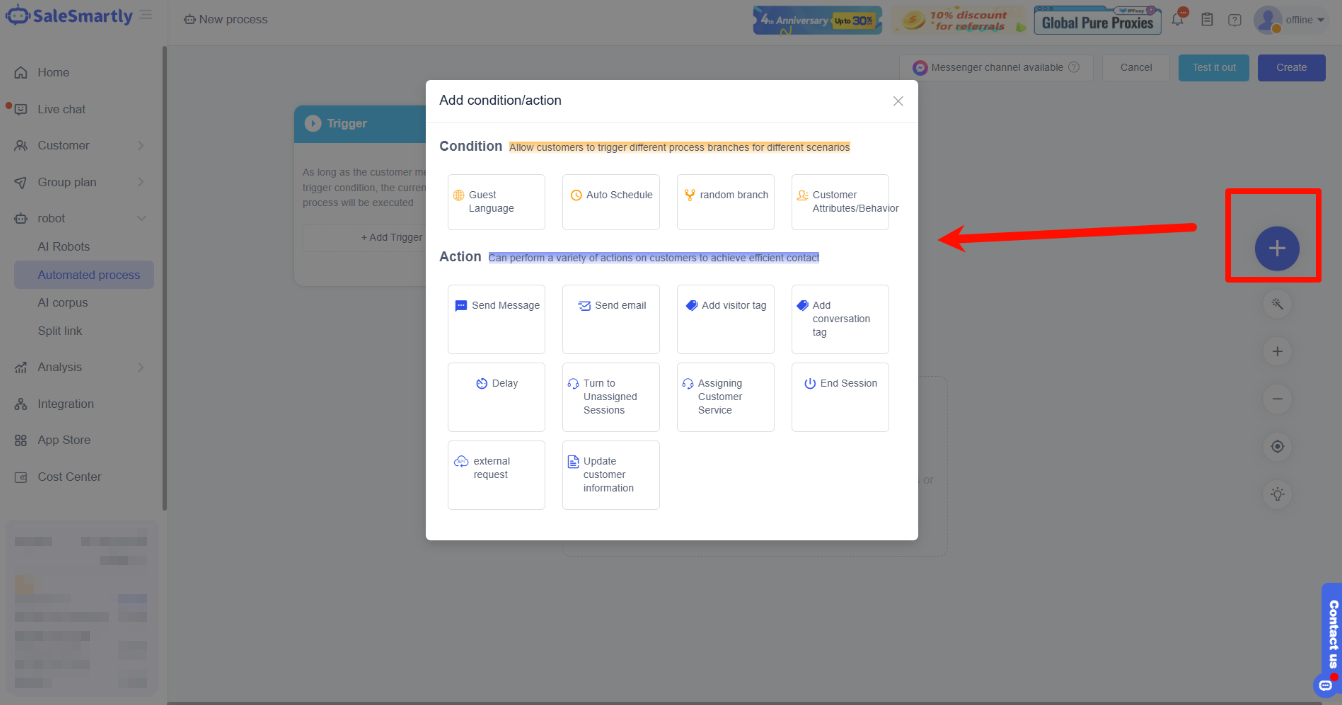This screenshot has height=705, width=1342.
Task: Click the Create button
Action: pos(1290,68)
